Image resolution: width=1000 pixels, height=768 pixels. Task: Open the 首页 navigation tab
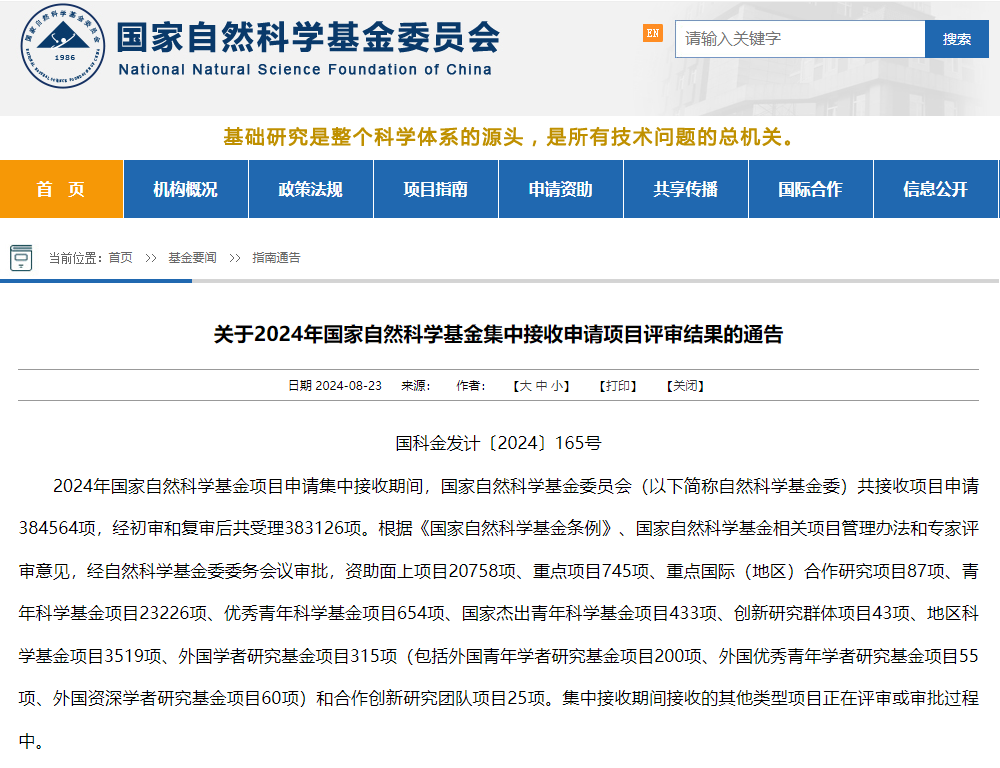[x=61, y=189]
